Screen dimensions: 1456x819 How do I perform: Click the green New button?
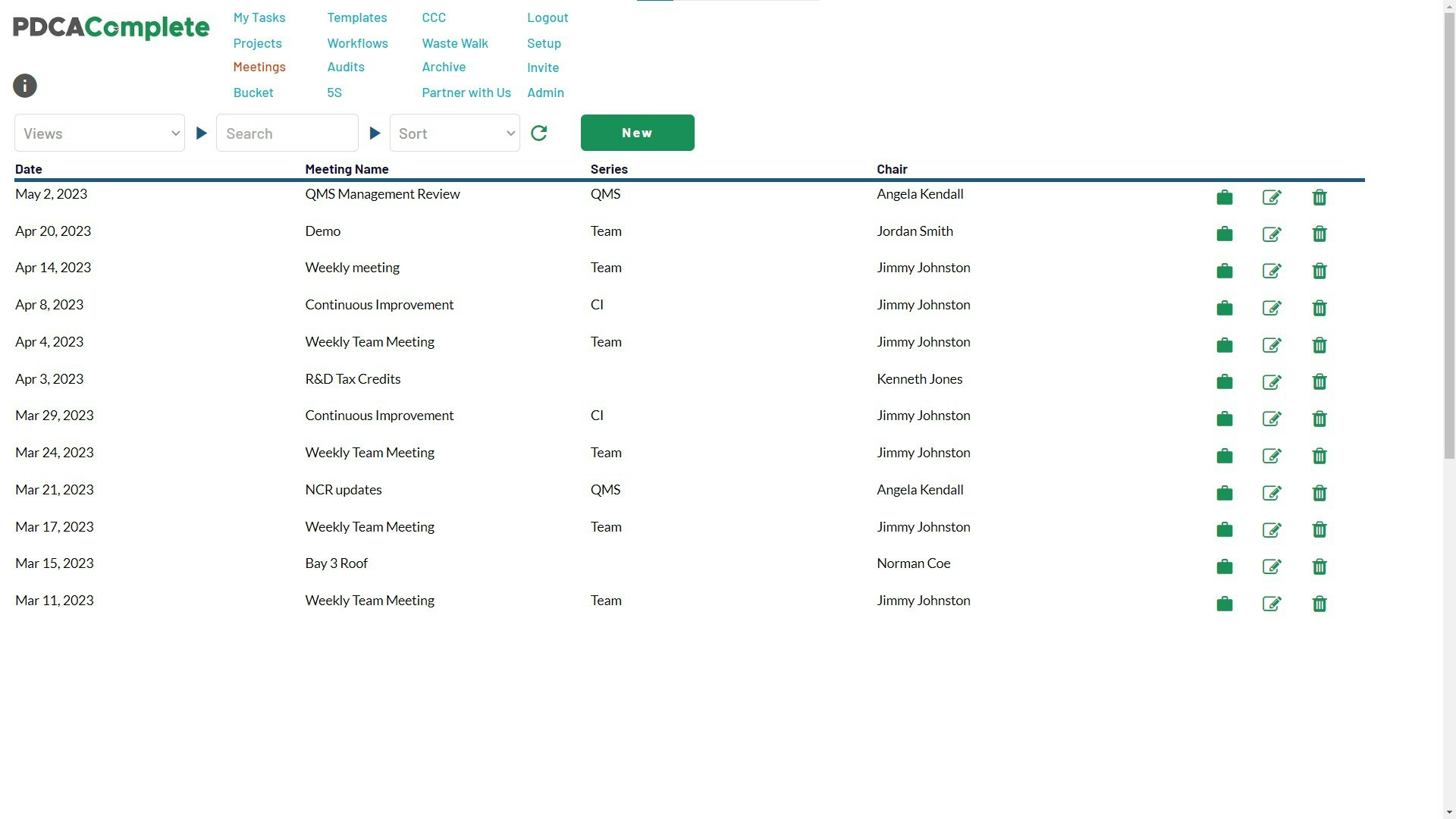[x=637, y=133]
